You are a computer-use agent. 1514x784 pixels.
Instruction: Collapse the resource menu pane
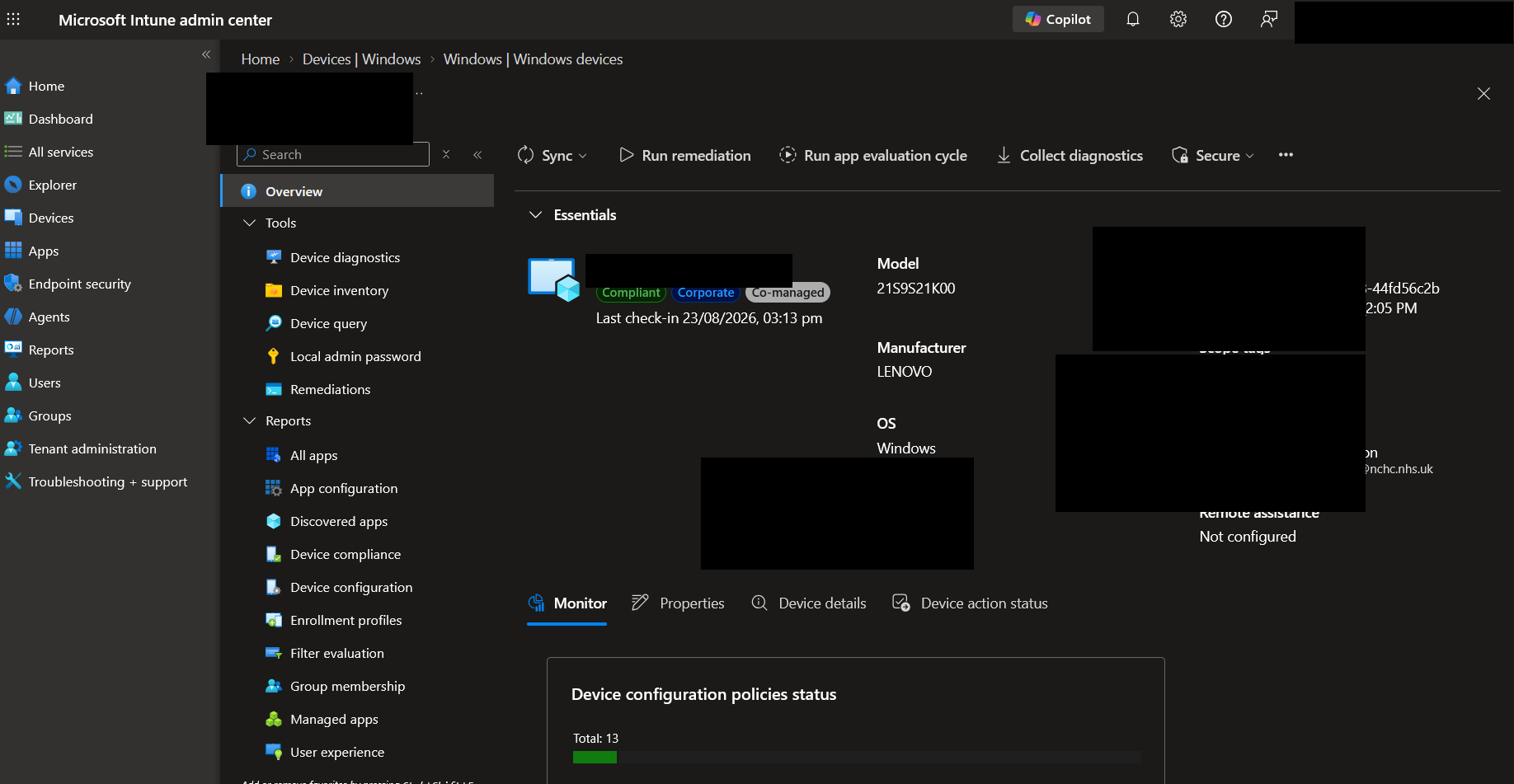click(x=477, y=154)
